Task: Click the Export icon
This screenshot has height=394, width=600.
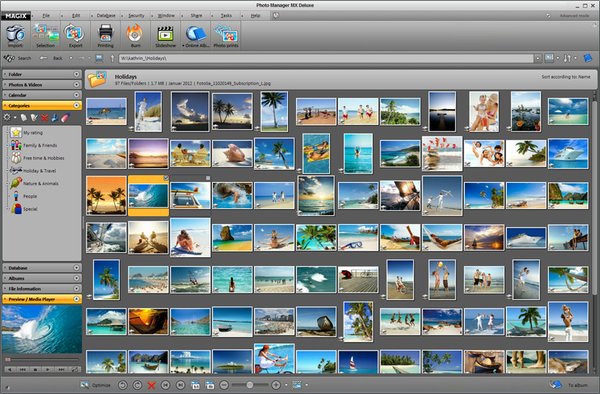Action: [x=75, y=34]
